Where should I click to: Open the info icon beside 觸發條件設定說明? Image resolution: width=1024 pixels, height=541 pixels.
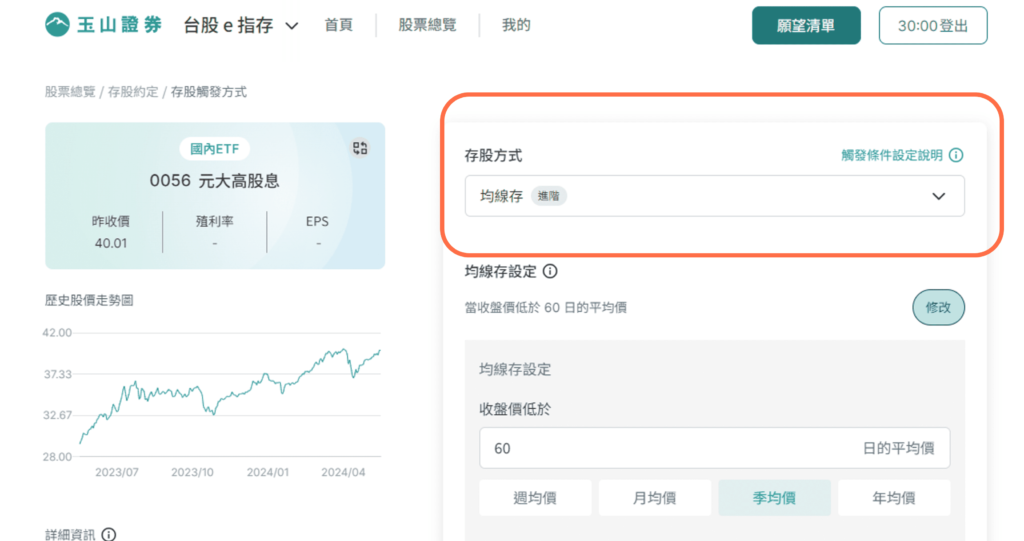tap(956, 156)
